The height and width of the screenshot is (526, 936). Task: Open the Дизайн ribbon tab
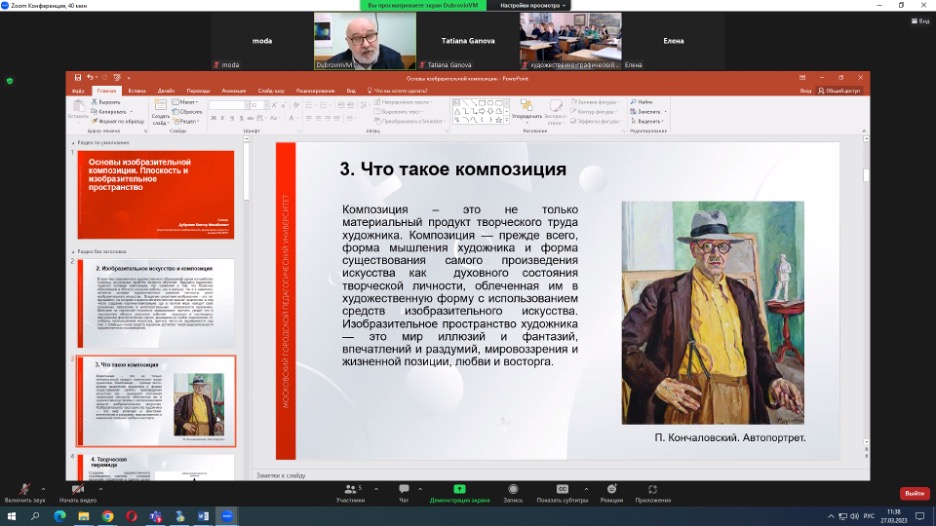coord(166,90)
